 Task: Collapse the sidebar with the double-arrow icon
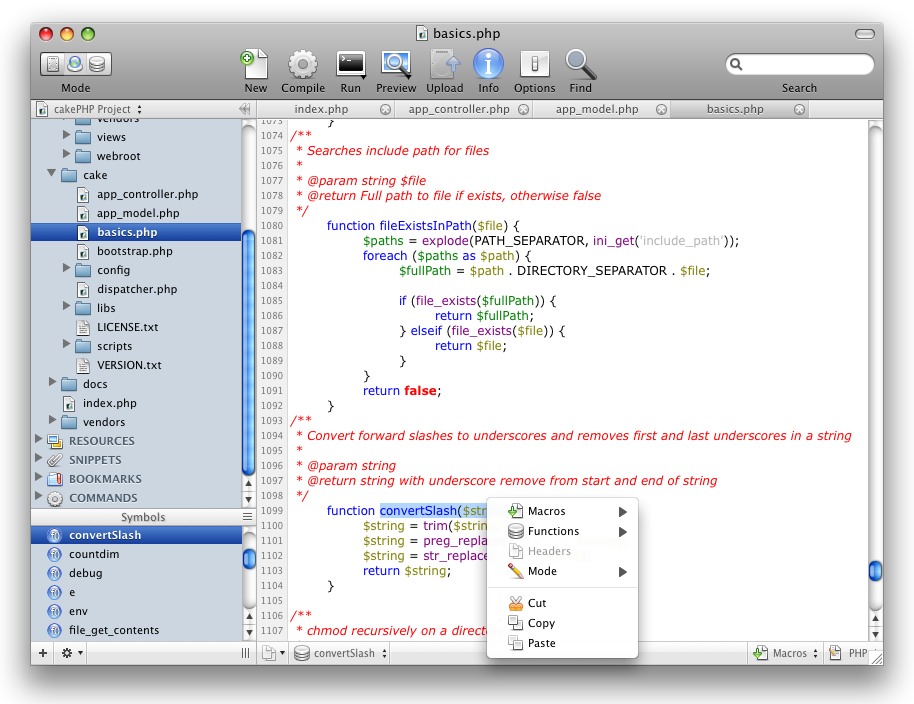245,109
